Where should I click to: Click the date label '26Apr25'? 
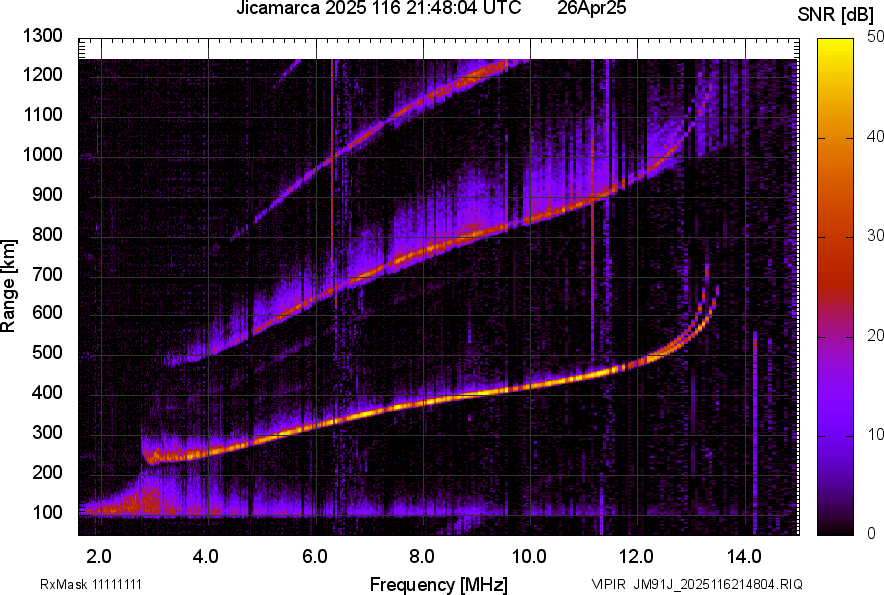(591, 8)
